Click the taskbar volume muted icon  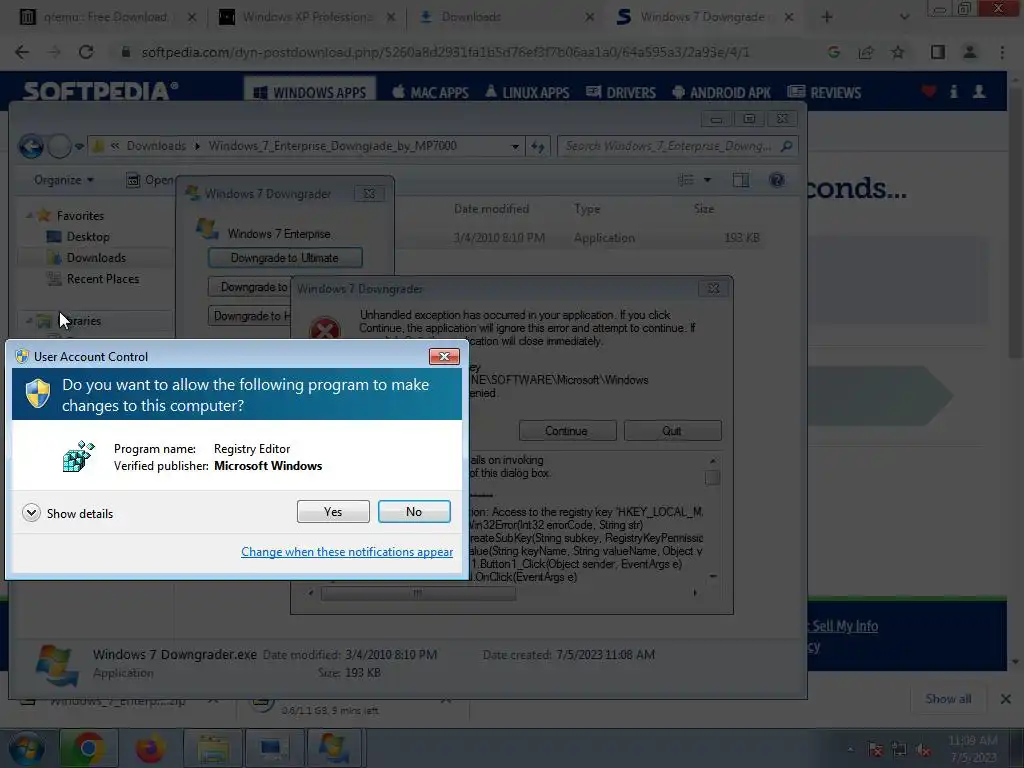[x=923, y=750]
